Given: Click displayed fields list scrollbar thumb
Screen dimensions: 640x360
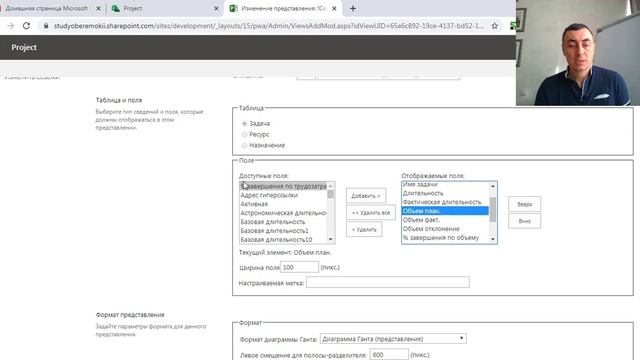Looking at the screenshot, I should (x=493, y=209).
